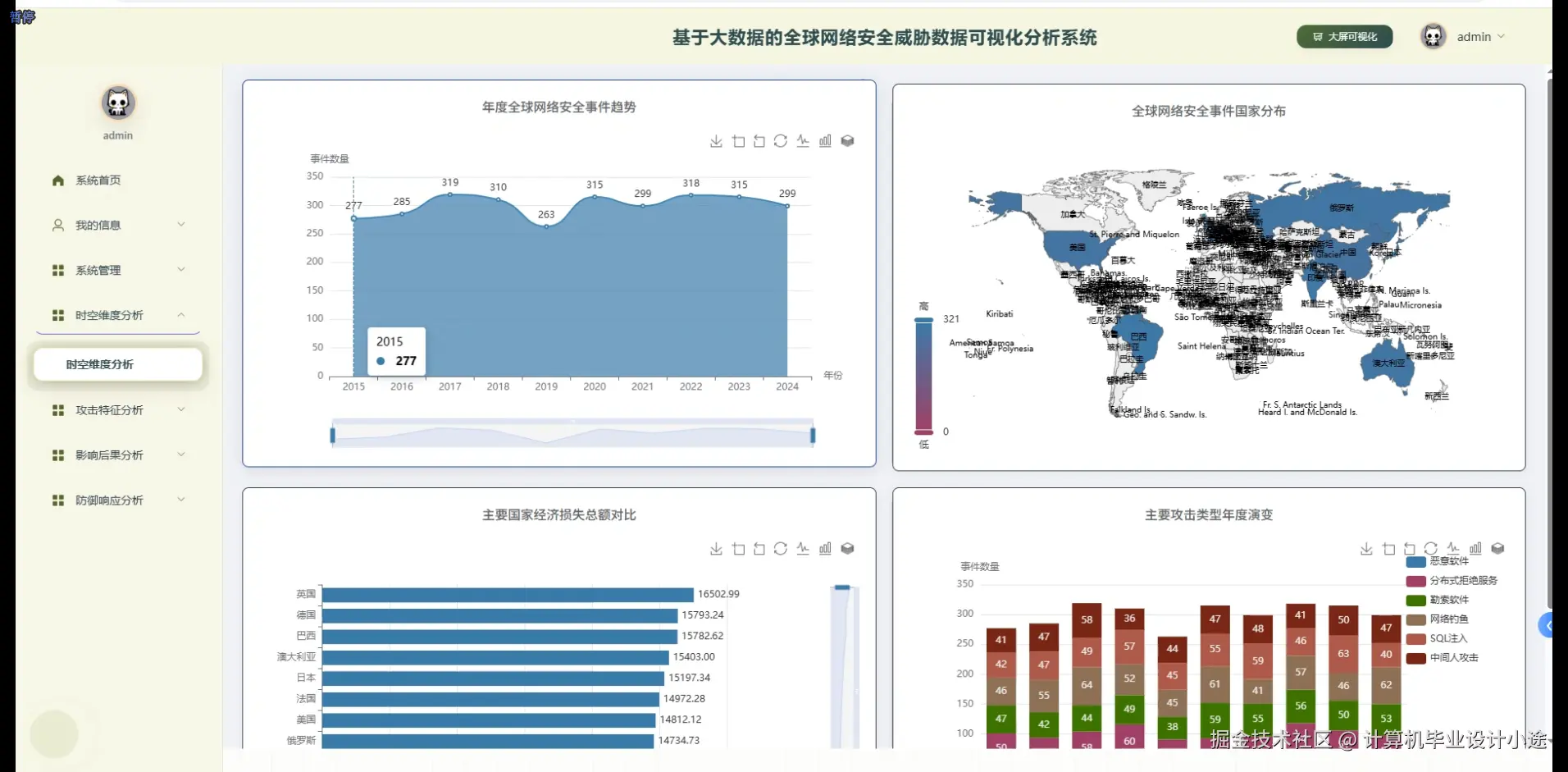Image resolution: width=1568 pixels, height=772 pixels.
Task: Select the 时空维度分析 submenu item
Action: [118, 364]
